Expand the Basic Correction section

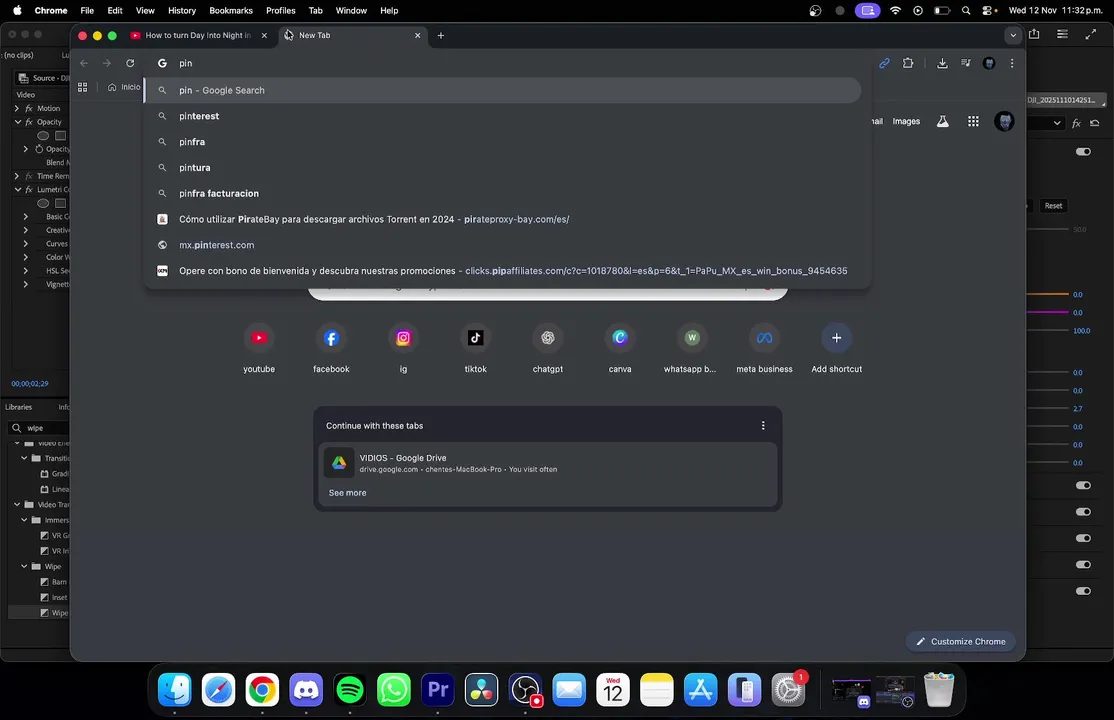click(26, 217)
